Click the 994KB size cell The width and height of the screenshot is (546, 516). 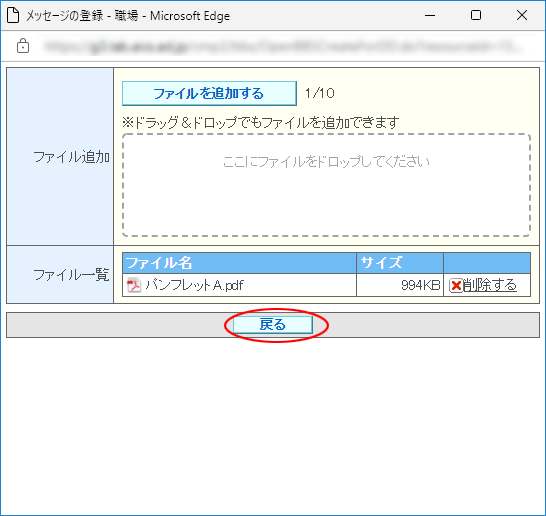click(x=400, y=285)
